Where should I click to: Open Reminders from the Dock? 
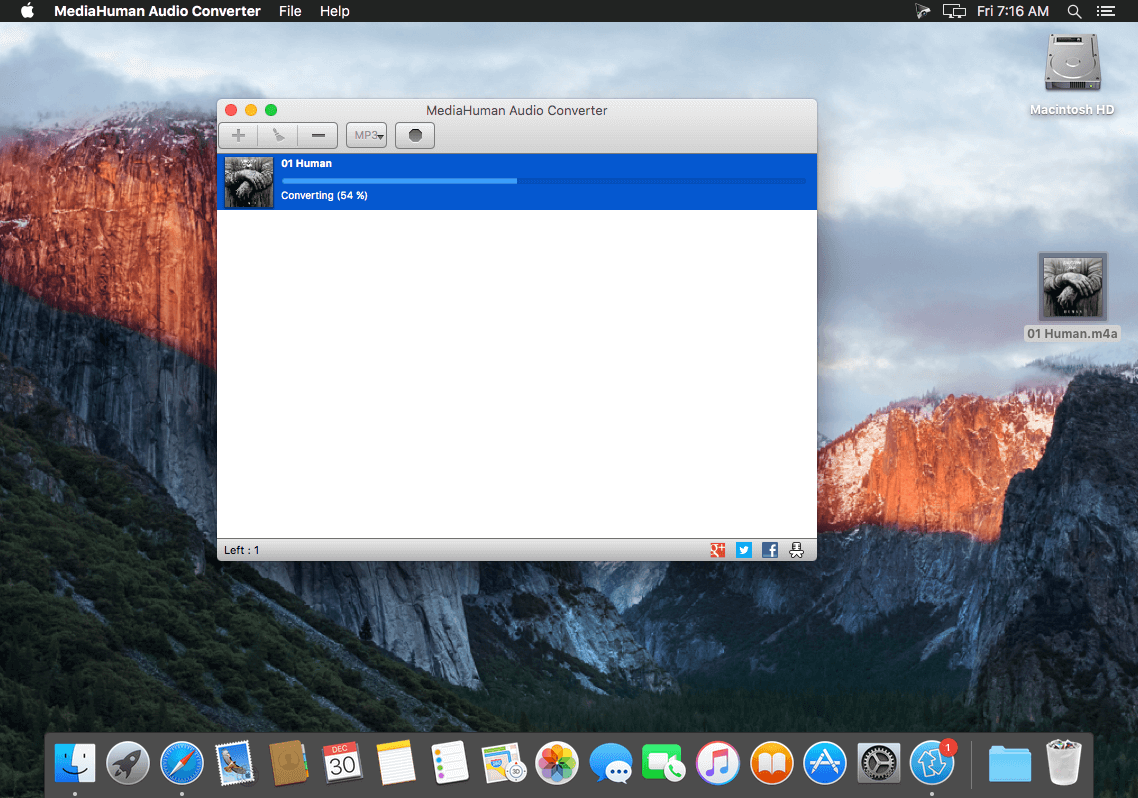[449, 763]
